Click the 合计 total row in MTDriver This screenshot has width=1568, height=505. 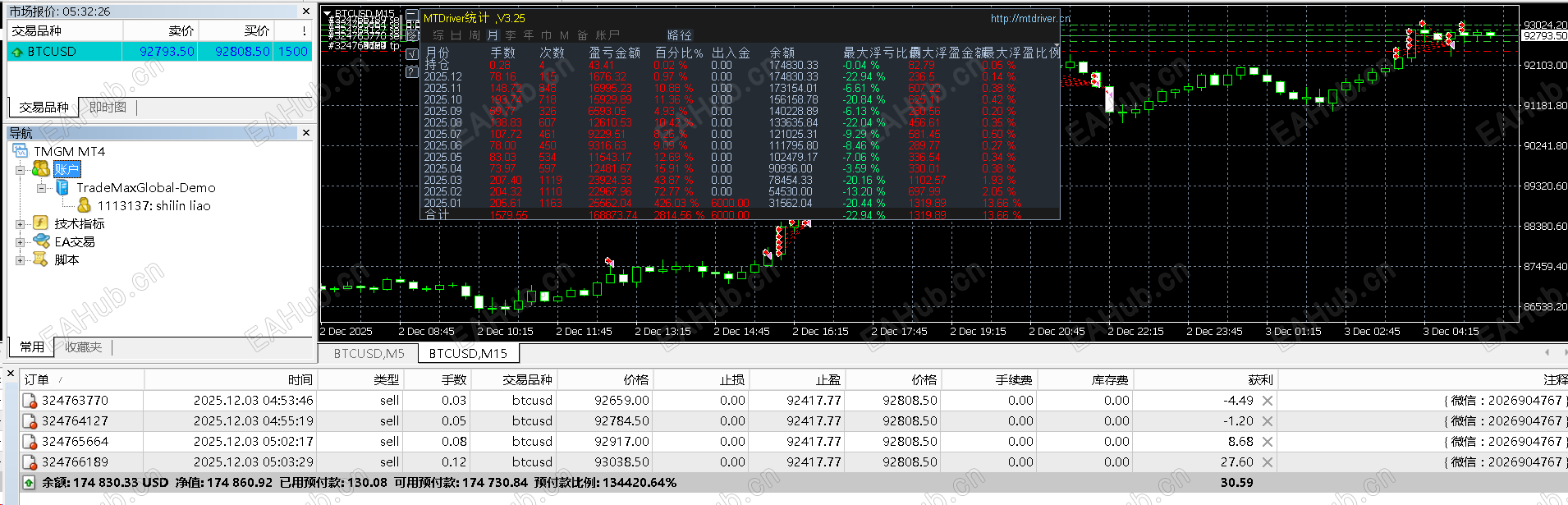click(740, 215)
